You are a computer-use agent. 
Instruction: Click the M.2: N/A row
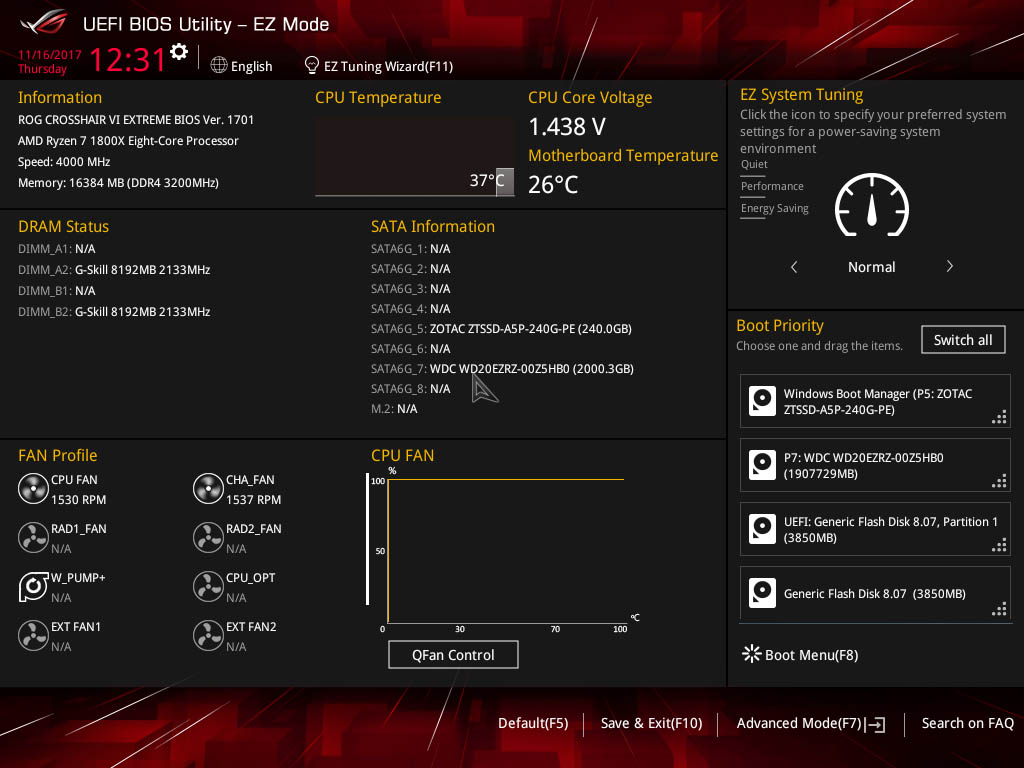click(394, 409)
